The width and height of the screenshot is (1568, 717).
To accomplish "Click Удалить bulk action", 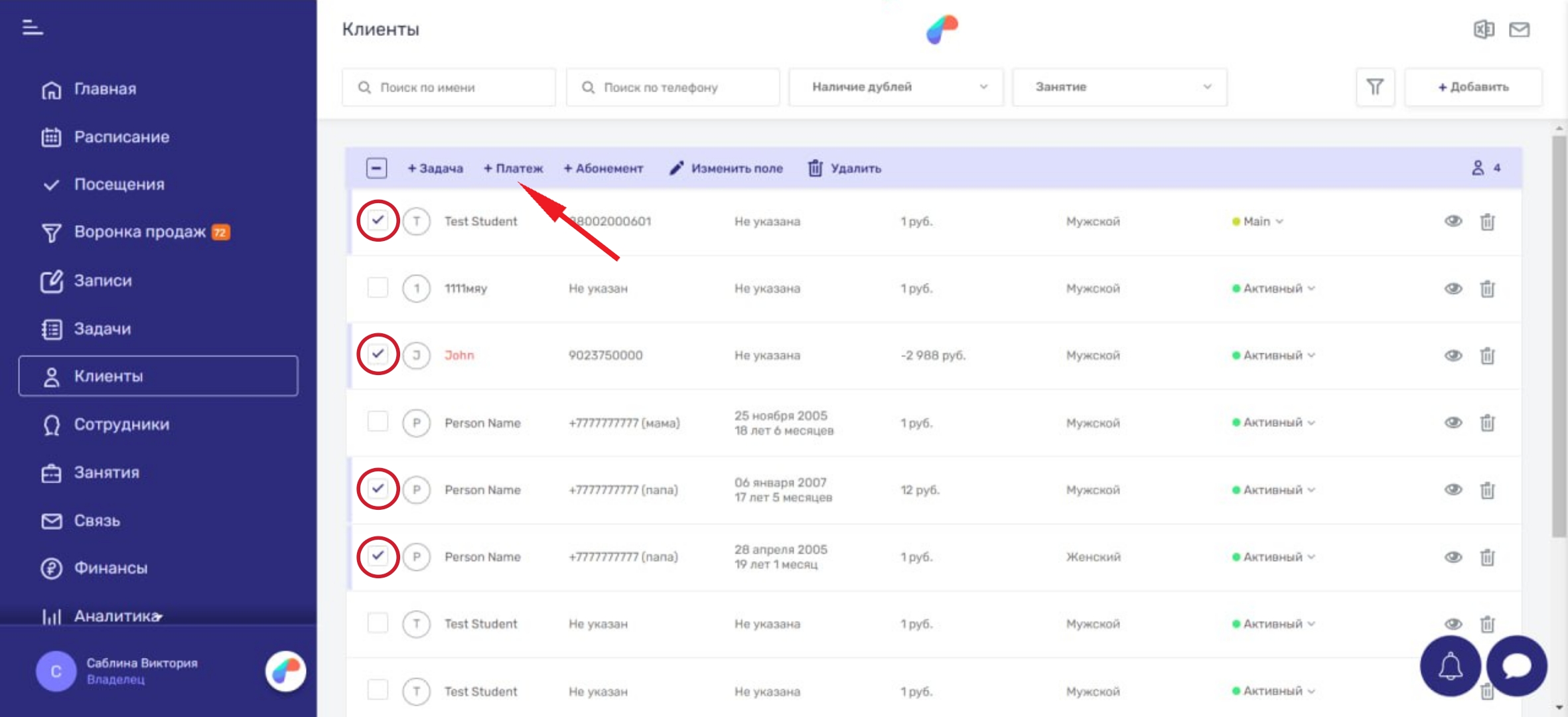I will 844,169.
